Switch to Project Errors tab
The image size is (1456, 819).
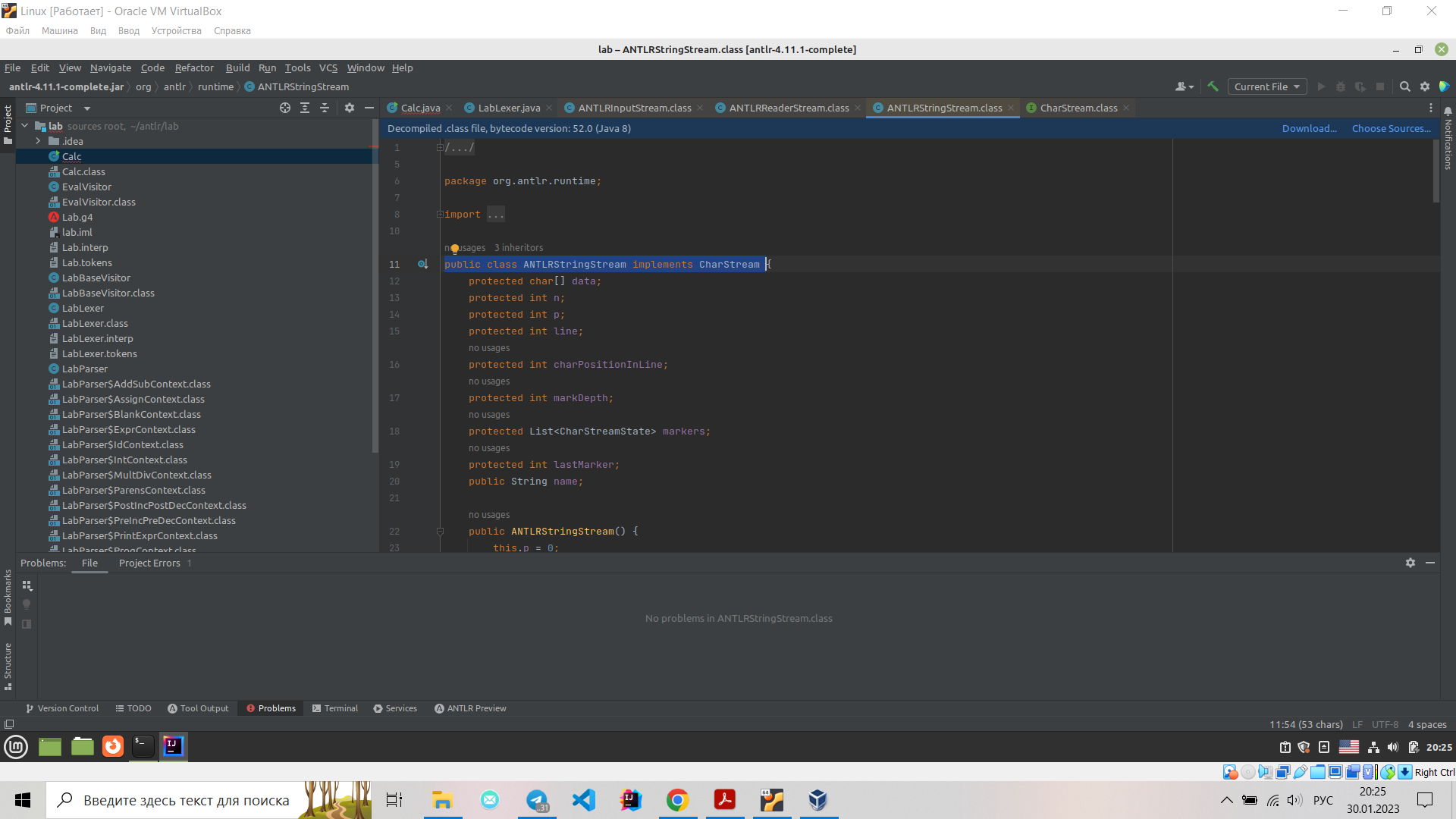tap(155, 563)
